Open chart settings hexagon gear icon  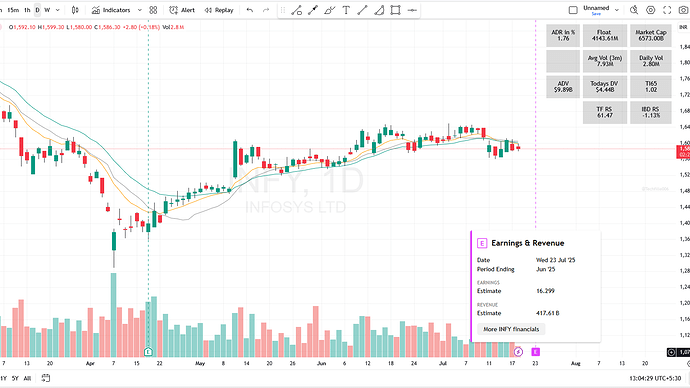coord(650,10)
